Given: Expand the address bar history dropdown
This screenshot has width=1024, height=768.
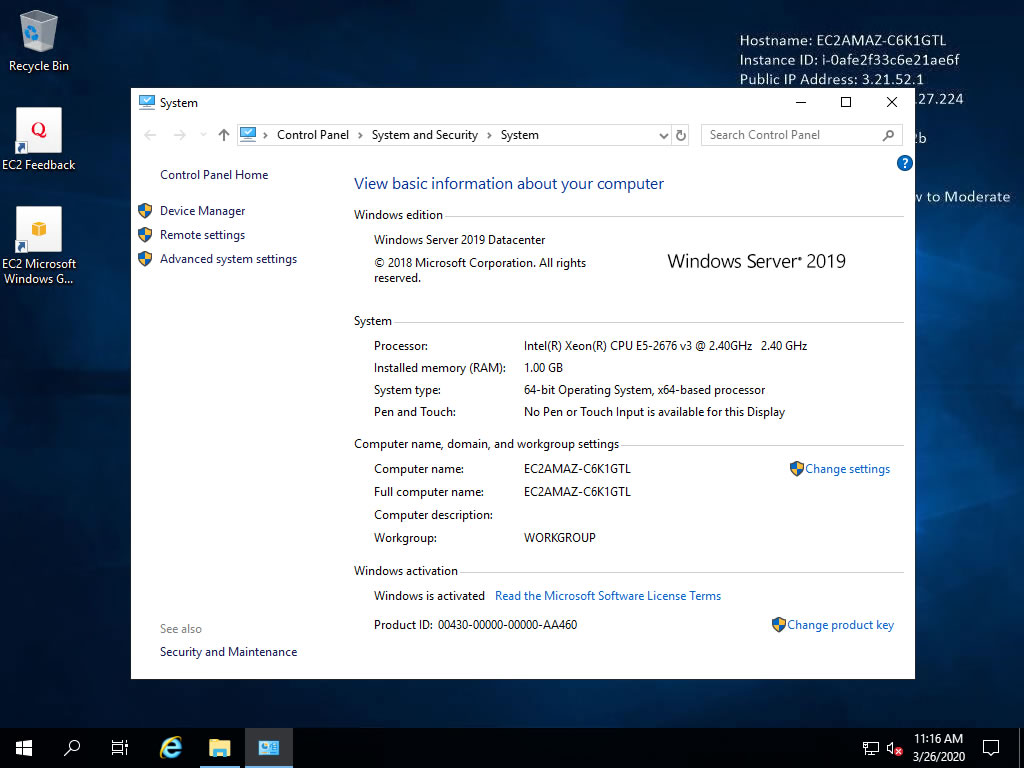Looking at the screenshot, I should (664, 135).
